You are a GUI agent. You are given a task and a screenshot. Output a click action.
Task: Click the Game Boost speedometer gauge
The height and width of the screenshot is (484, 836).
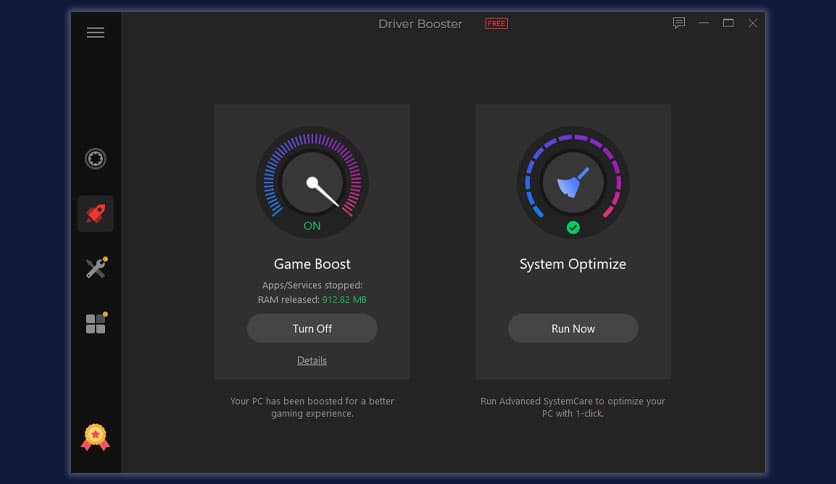pyautogui.click(x=312, y=182)
